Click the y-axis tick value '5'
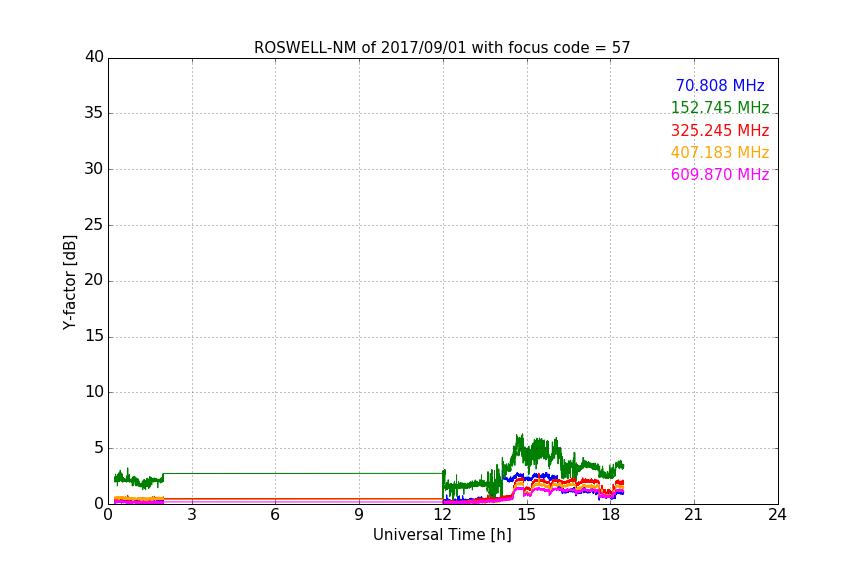Image resolution: width=864 pixels, height=576 pixels. coord(99,448)
